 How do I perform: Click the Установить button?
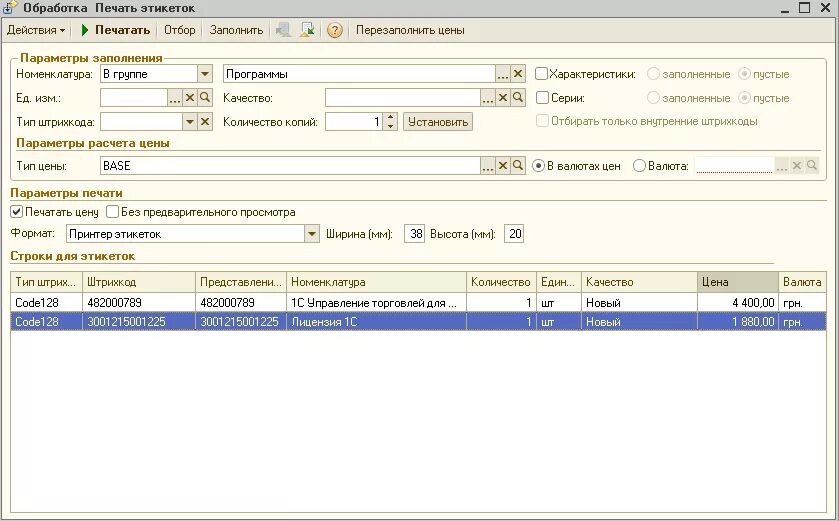pos(438,122)
